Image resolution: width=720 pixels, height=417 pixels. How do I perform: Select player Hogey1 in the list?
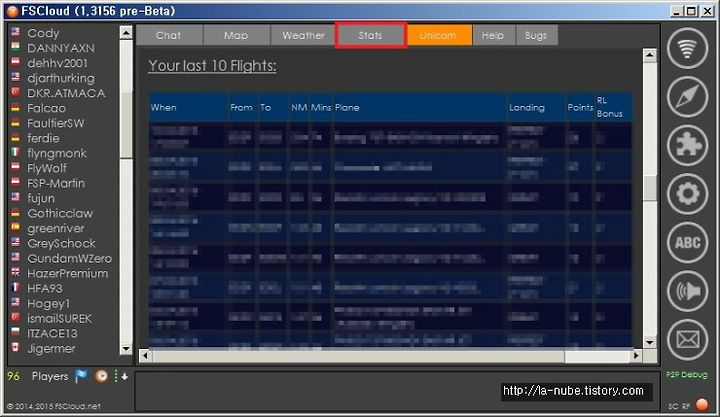point(48,304)
